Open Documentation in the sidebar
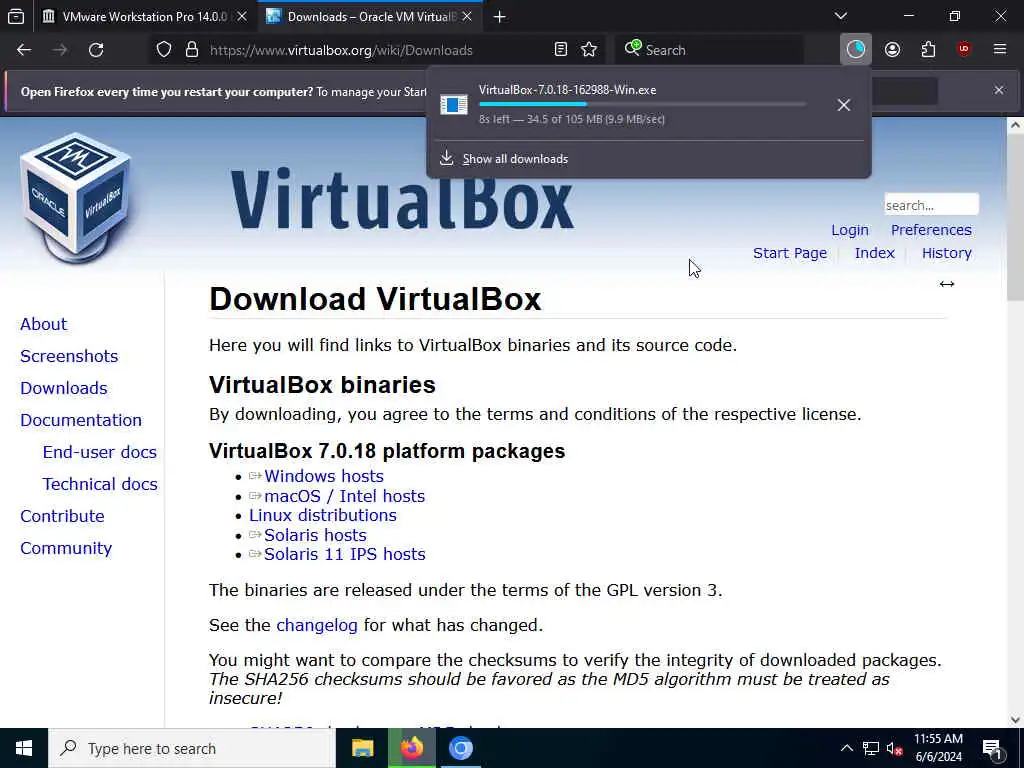1024x768 pixels. (x=80, y=420)
